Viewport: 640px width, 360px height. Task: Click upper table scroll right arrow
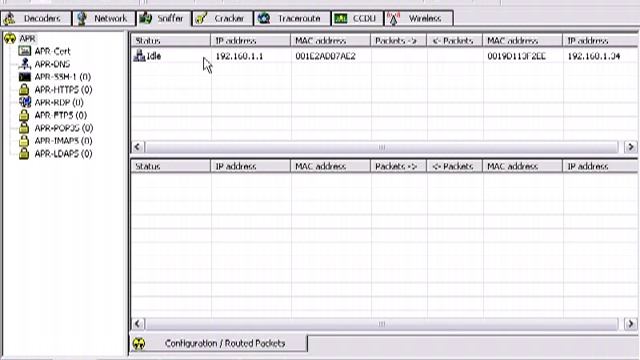click(631, 147)
